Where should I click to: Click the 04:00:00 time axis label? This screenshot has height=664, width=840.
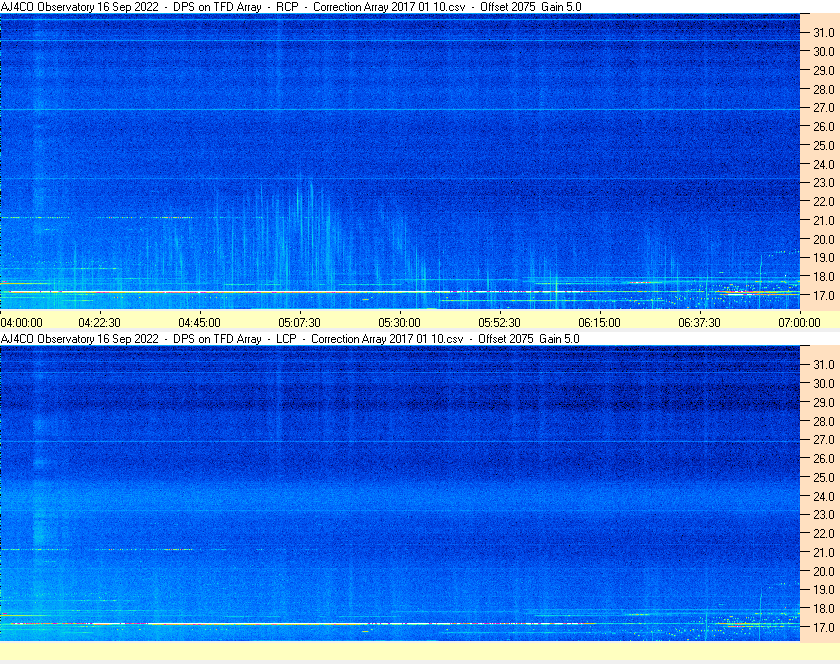coord(21,323)
